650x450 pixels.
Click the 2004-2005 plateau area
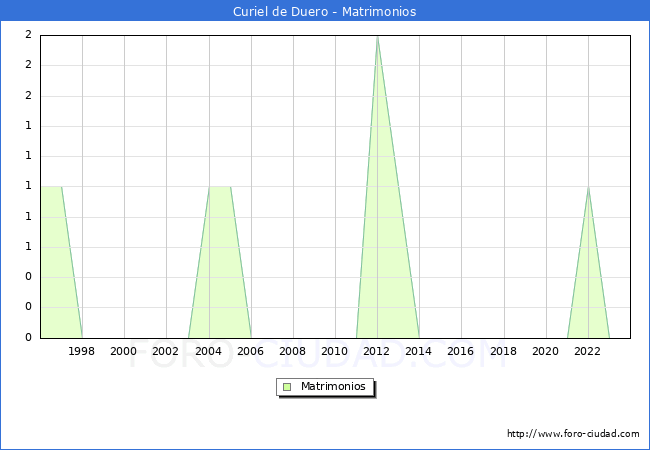point(220,262)
